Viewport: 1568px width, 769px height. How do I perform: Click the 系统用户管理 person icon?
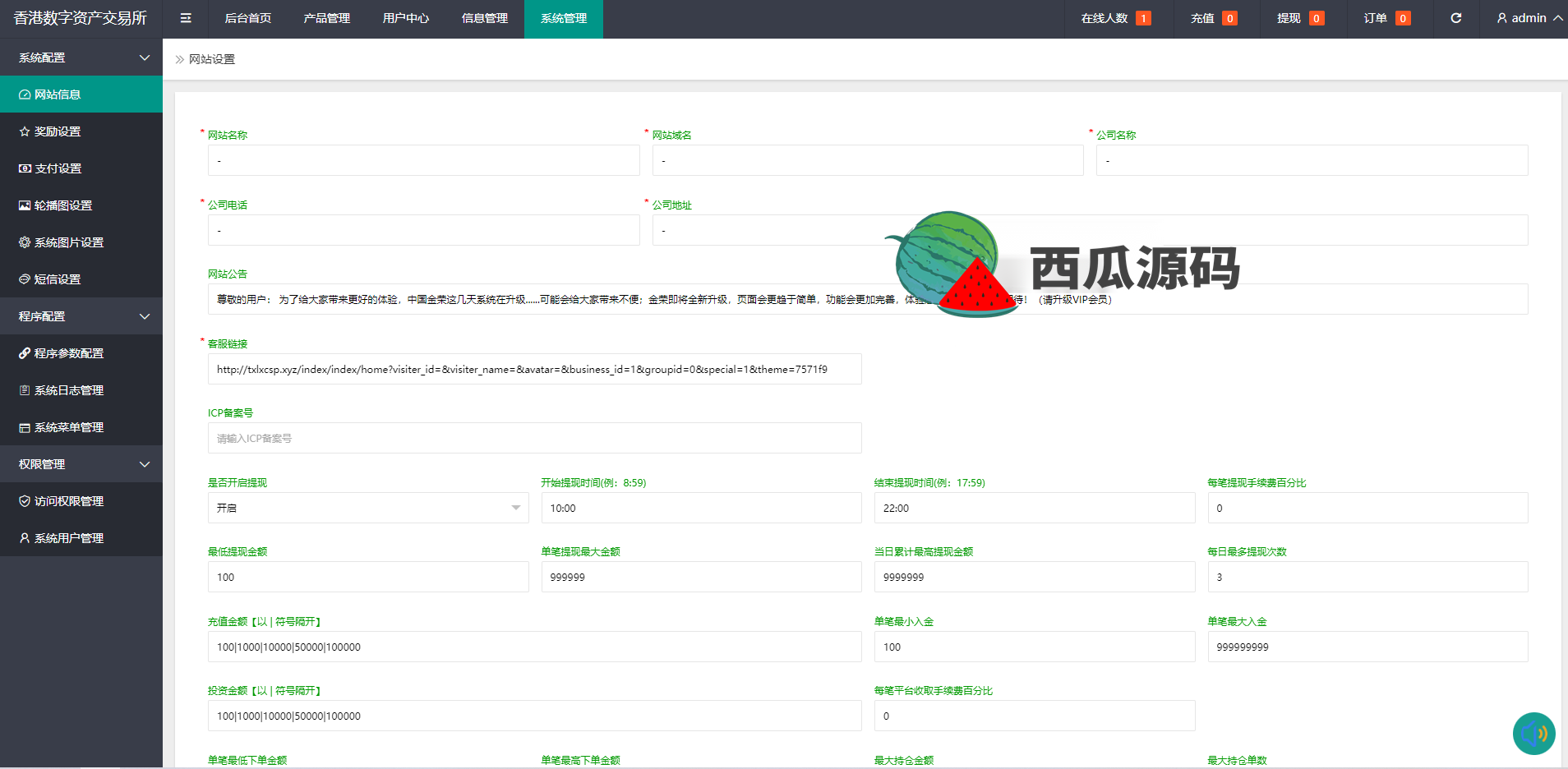[x=25, y=538]
